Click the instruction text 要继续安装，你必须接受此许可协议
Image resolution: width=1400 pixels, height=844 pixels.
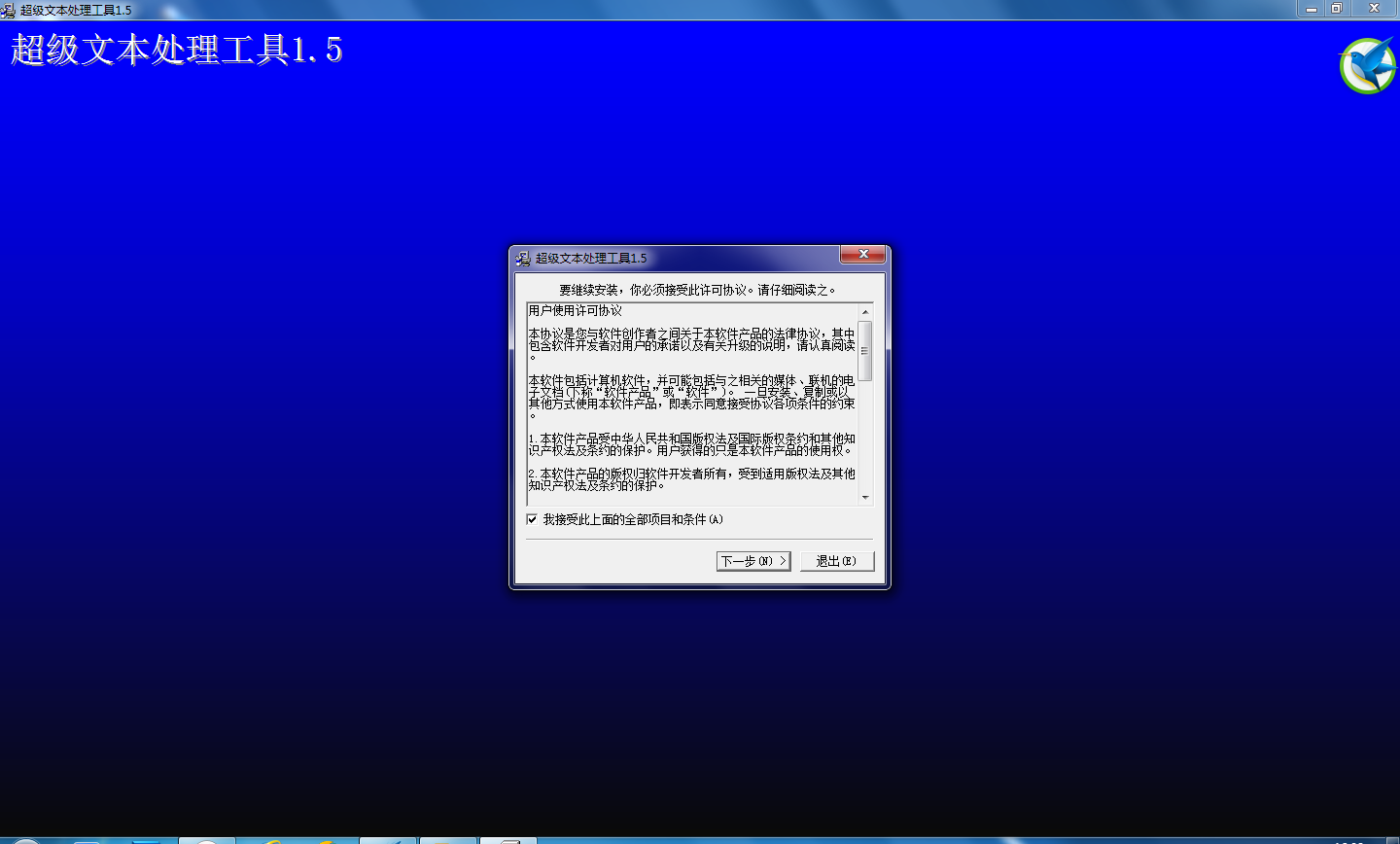698,290
